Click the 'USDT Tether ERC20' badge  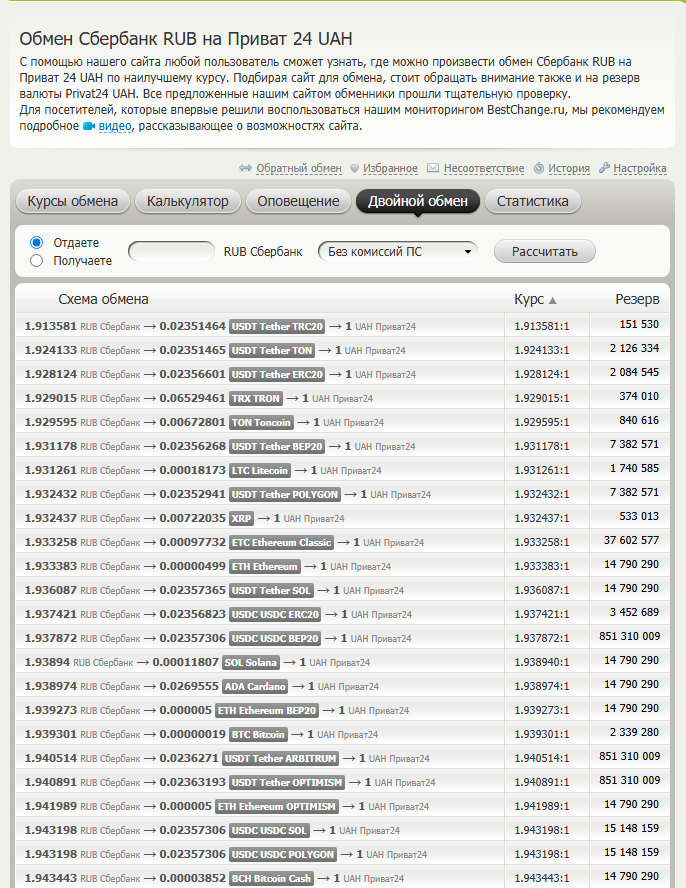[277, 374]
